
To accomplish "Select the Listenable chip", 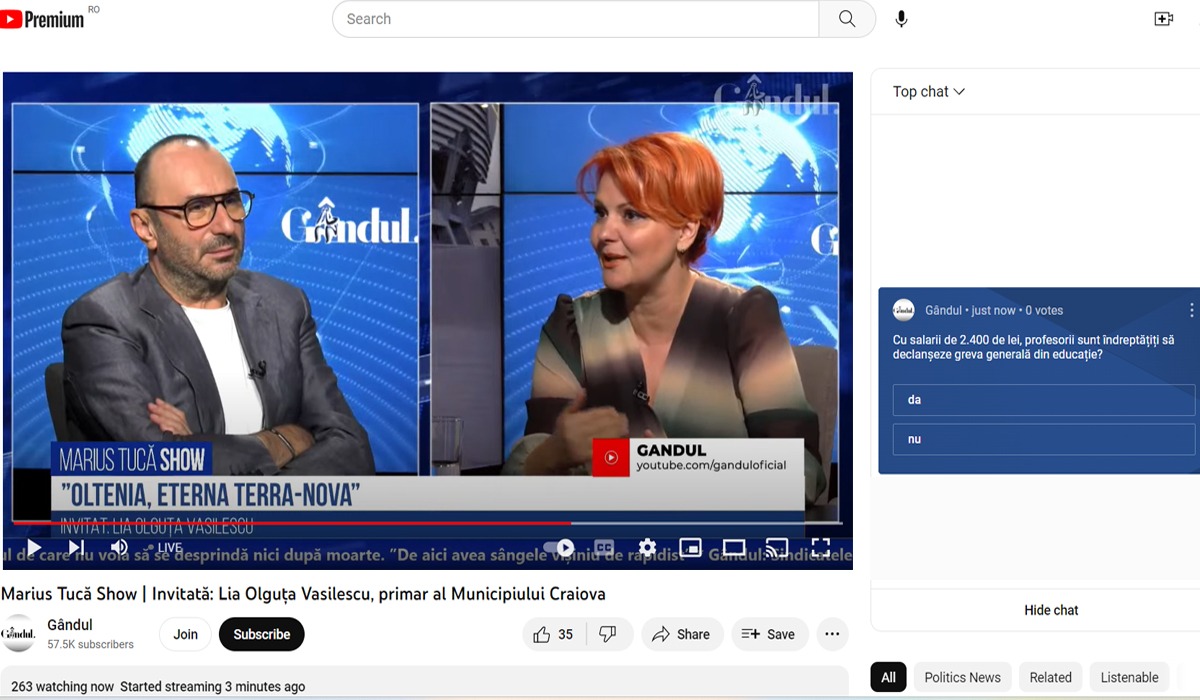I will point(1129,677).
